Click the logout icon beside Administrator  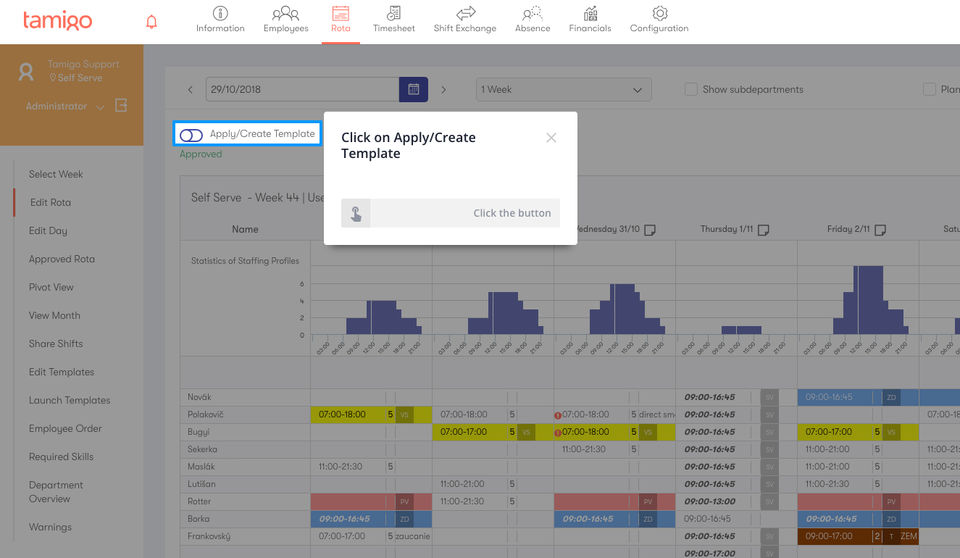point(121,105)
